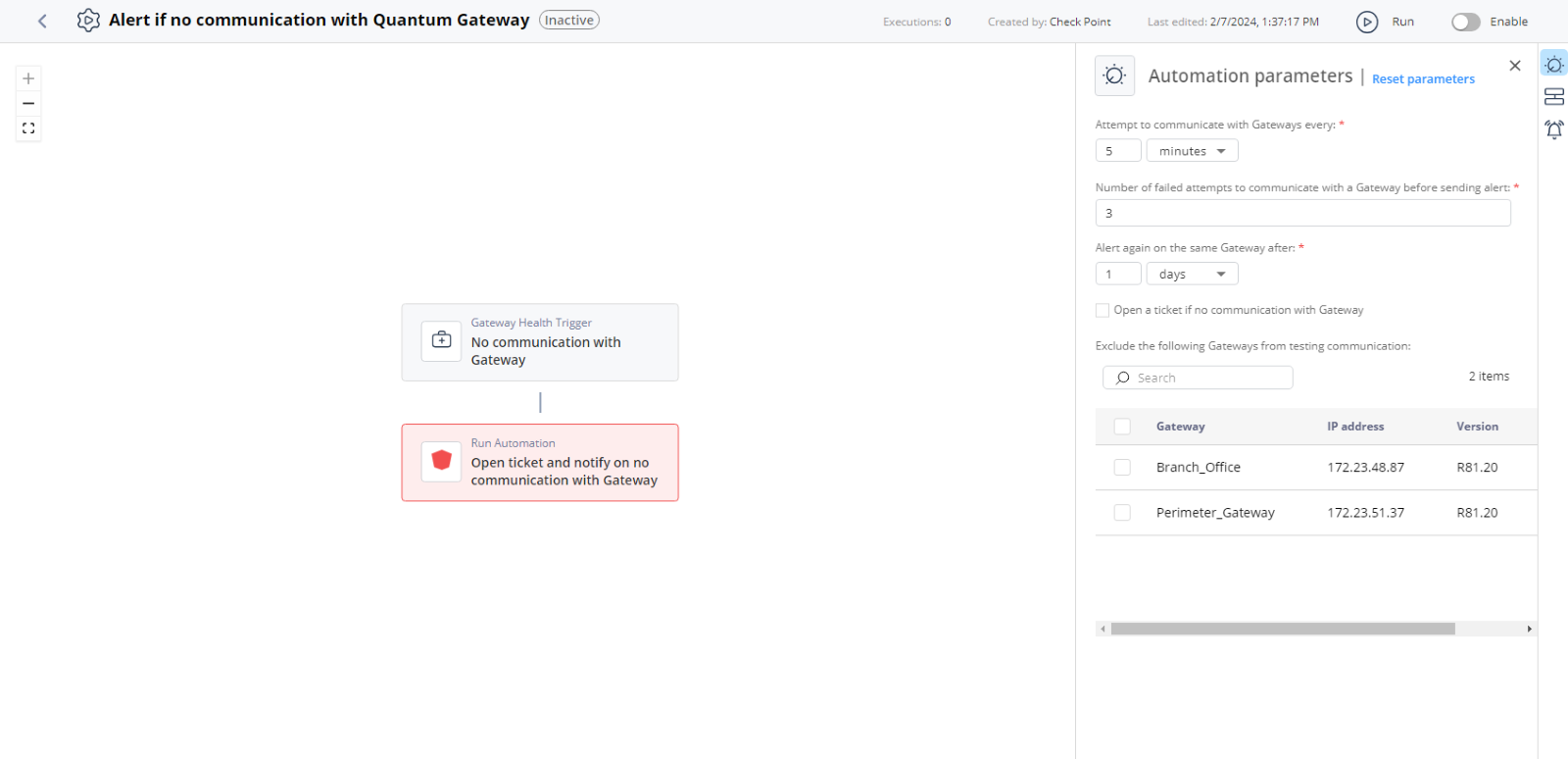Click the Branch_Office gateway name
This screenshot has height=759, width=1568.
tap(1198, 468)
